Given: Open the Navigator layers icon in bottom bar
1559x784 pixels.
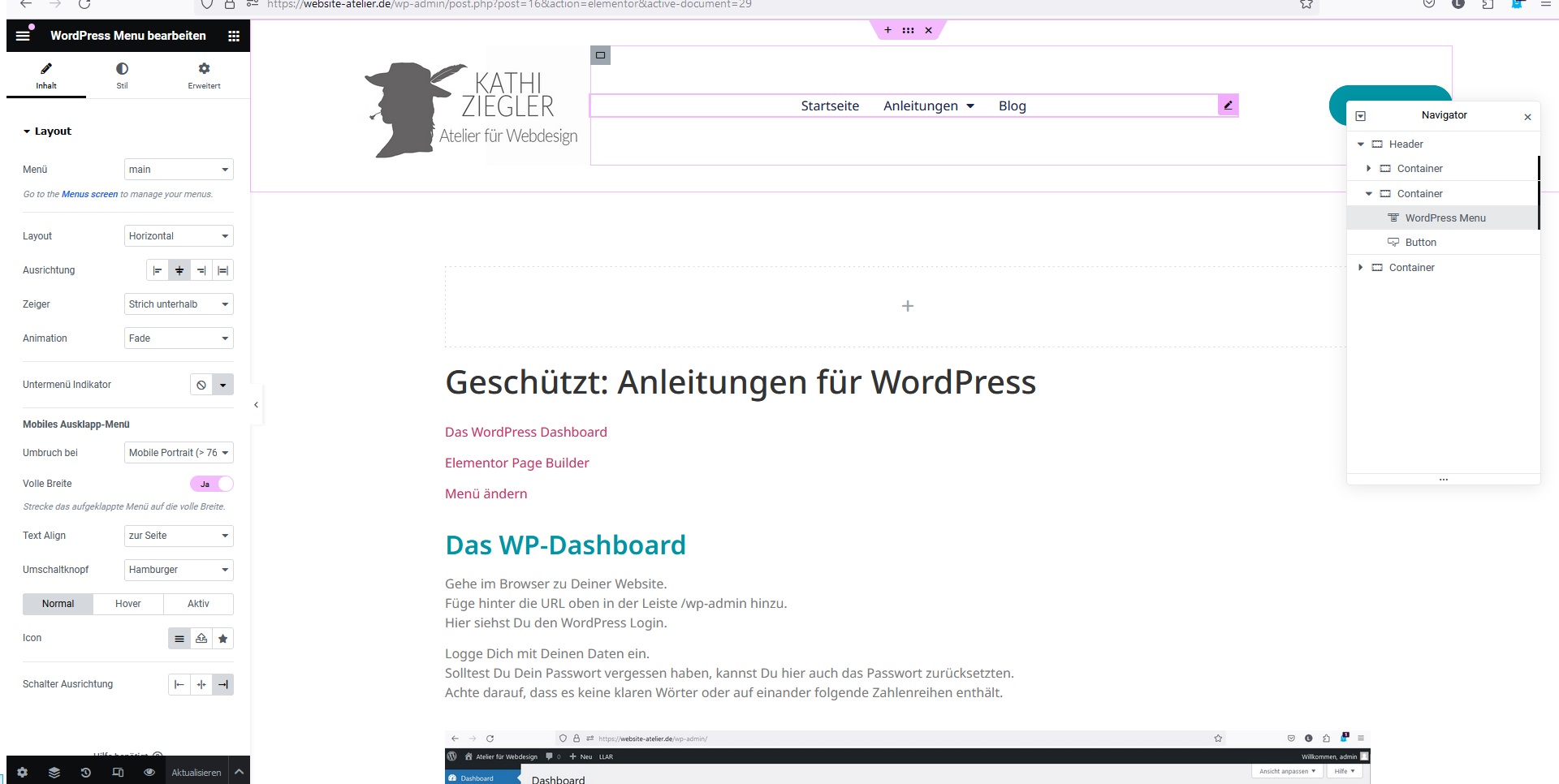Looking at the screenshot, I should click(54, 773).
